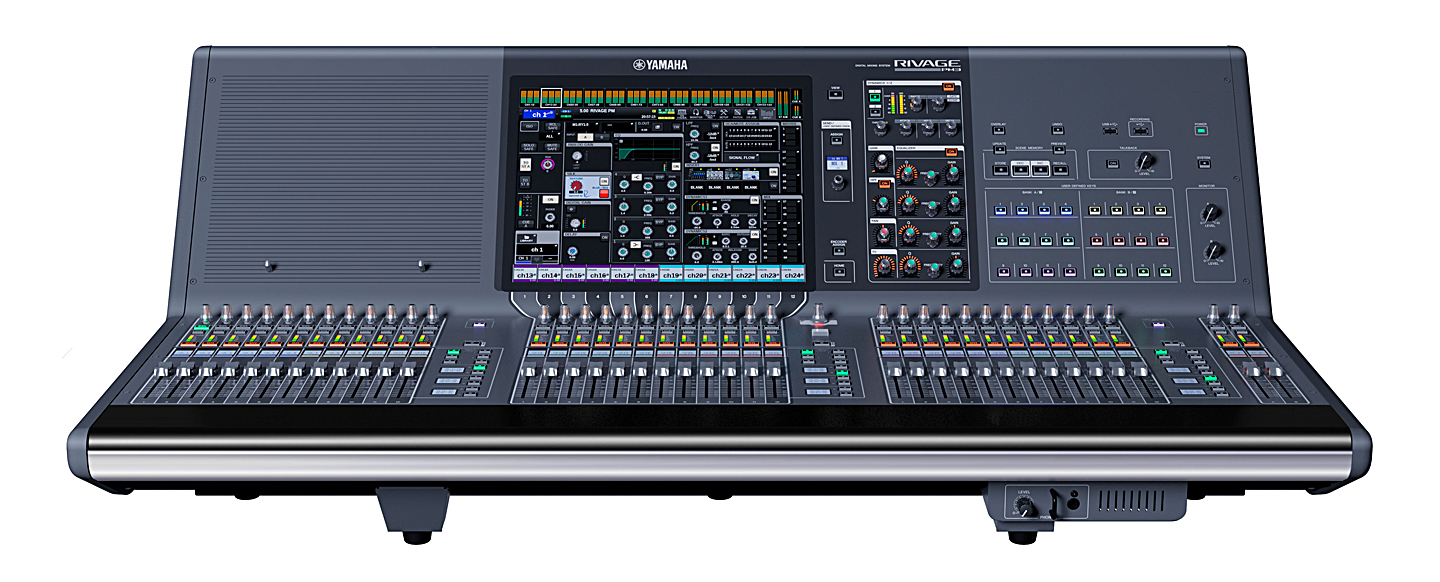
Task: Push the DEC scene memory key
Action: coord(1020,169)
